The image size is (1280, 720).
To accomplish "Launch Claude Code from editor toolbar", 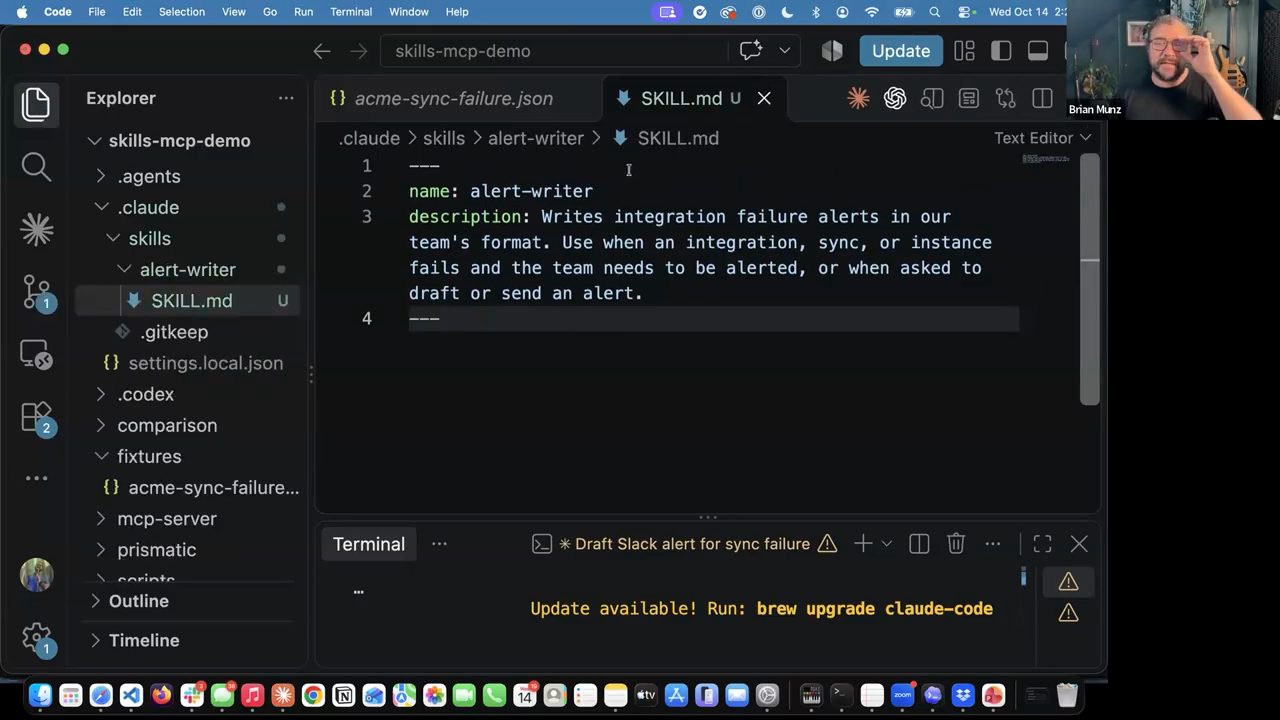I will coord(858,98).
